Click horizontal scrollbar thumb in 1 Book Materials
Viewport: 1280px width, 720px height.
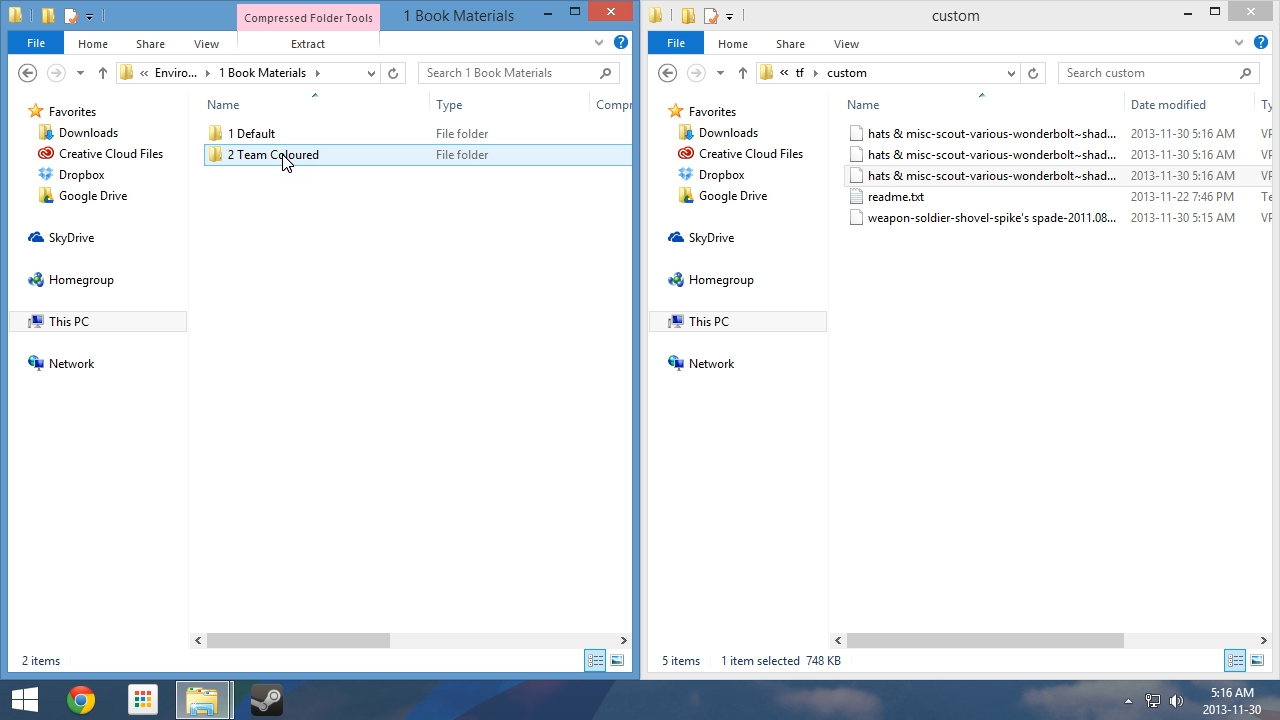(298, 640)
